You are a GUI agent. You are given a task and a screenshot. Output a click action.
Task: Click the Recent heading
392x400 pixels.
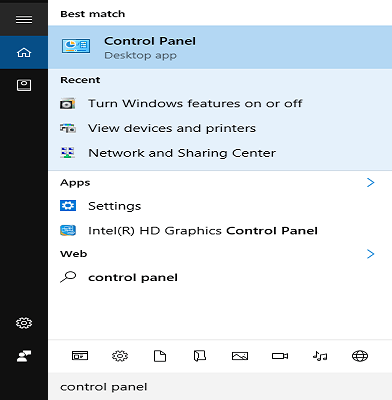(80, 80)
